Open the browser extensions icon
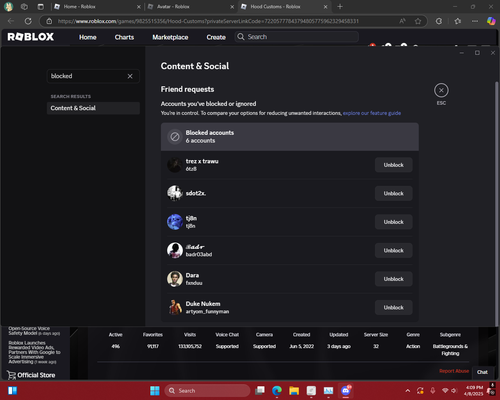This screenshot has height=400, width=500. pos(439,21)
